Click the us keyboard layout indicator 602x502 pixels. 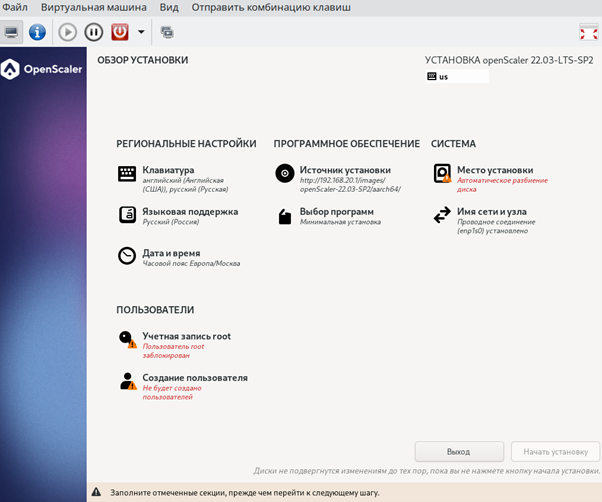(457, 77)
